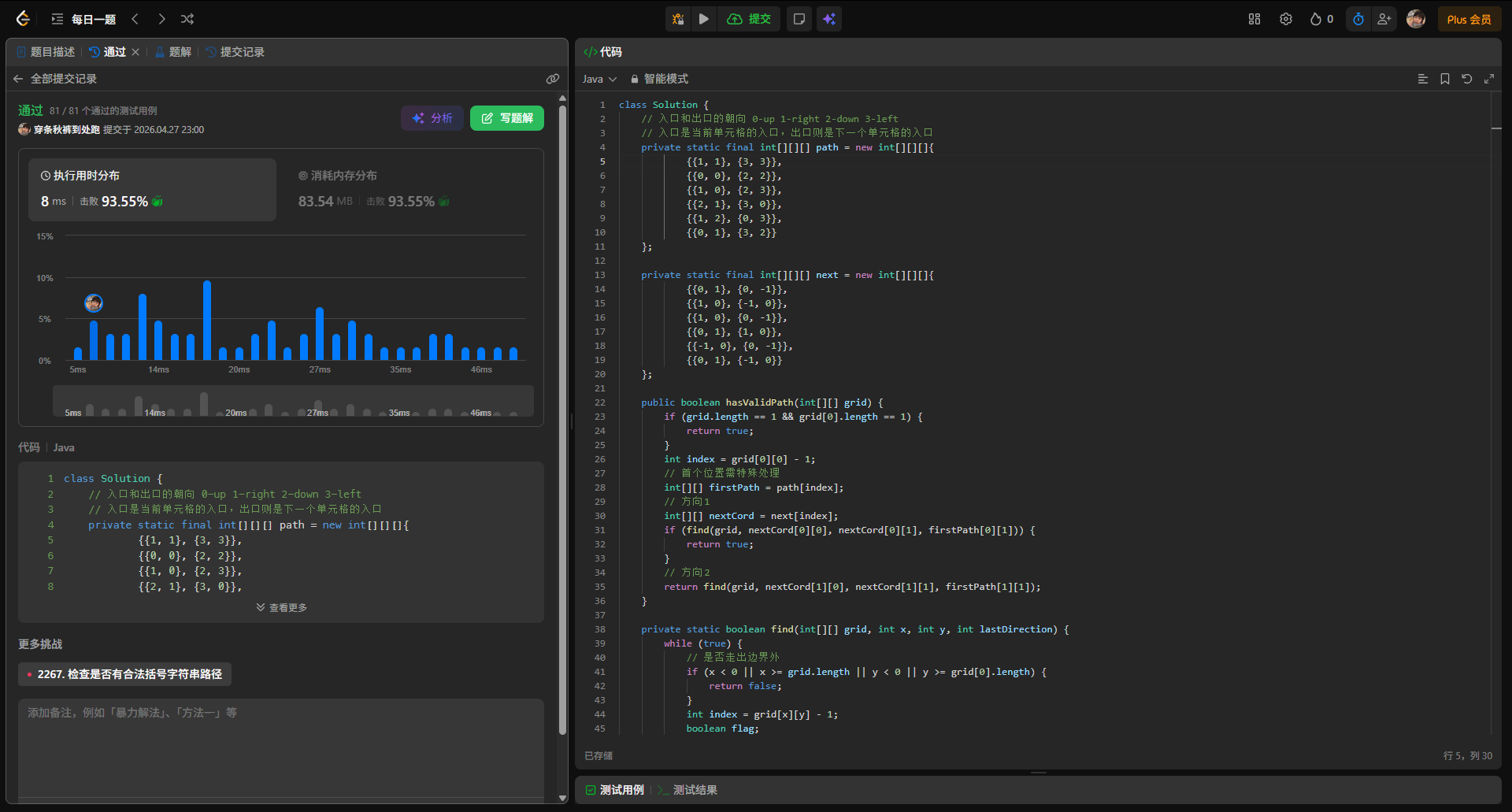
Task: Go to the previous problem arrow
Action: click(135, 19)
